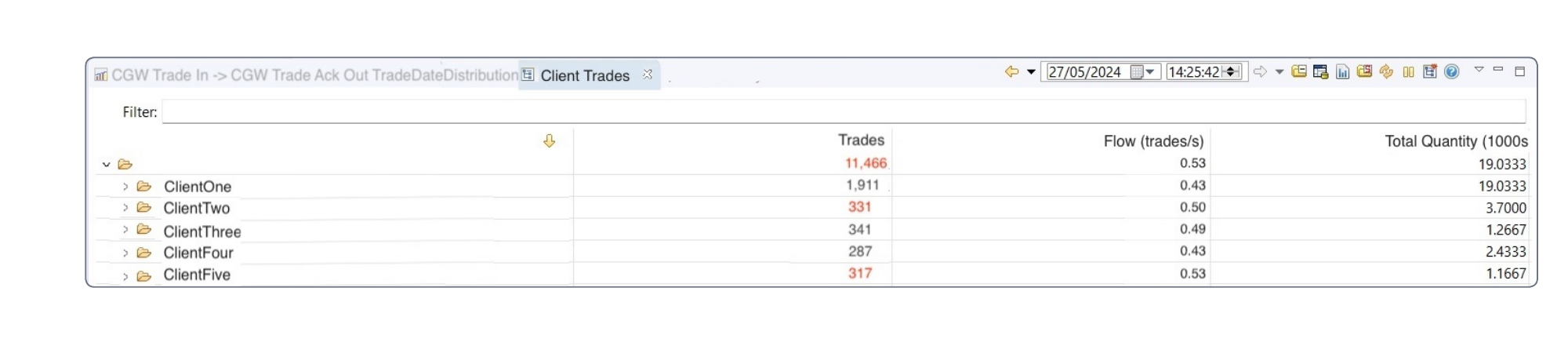Click the time spinner arrows

pyautogui.click(x=1231, y=72)
